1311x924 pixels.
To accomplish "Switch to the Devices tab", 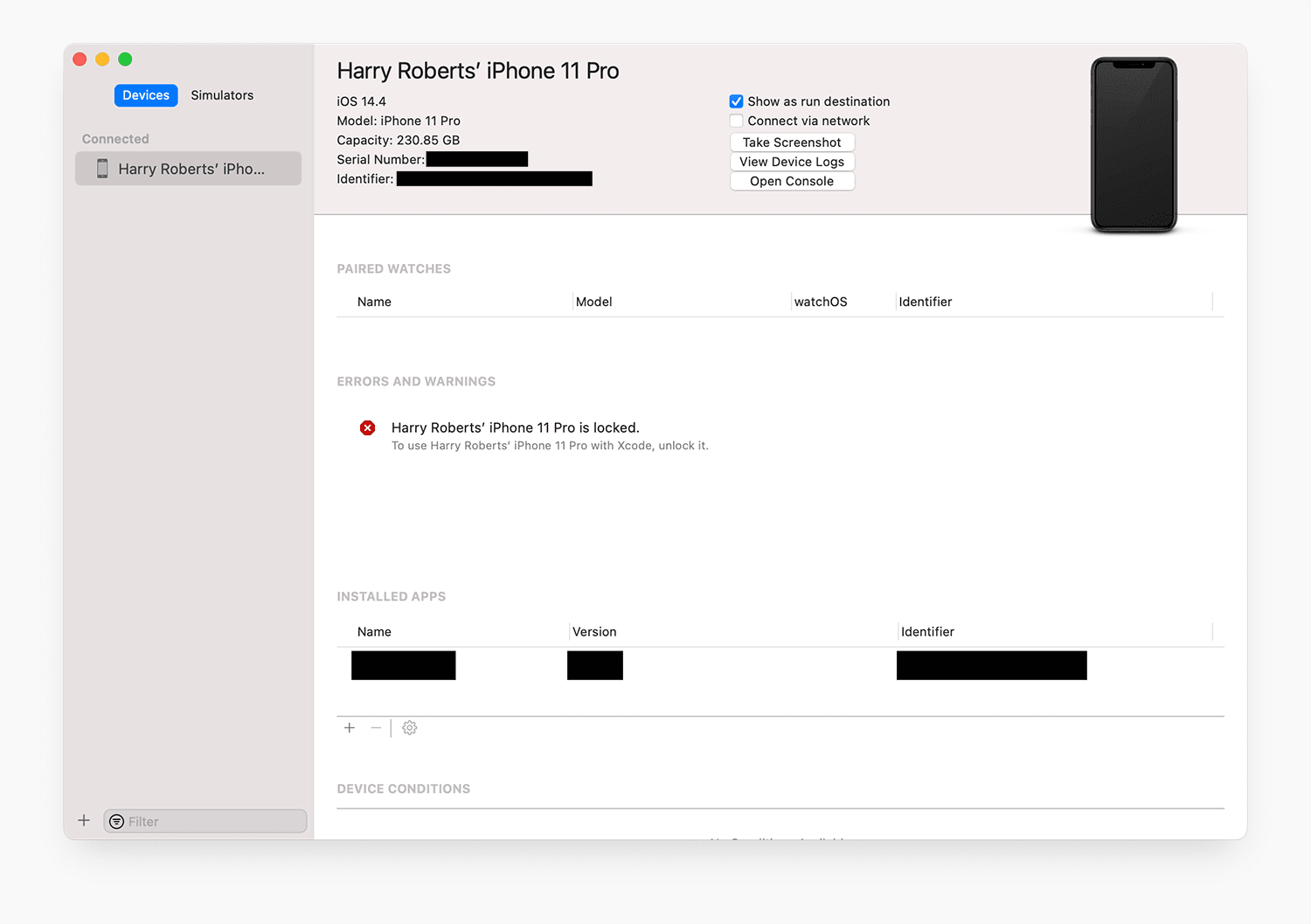I will pos(146,95).
